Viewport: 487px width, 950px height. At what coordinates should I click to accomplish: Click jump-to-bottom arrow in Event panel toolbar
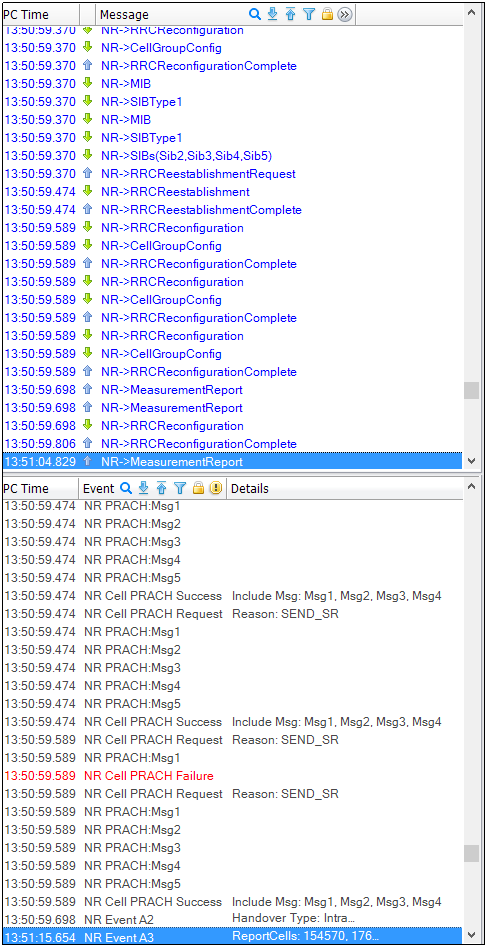[x=144, y=488]
